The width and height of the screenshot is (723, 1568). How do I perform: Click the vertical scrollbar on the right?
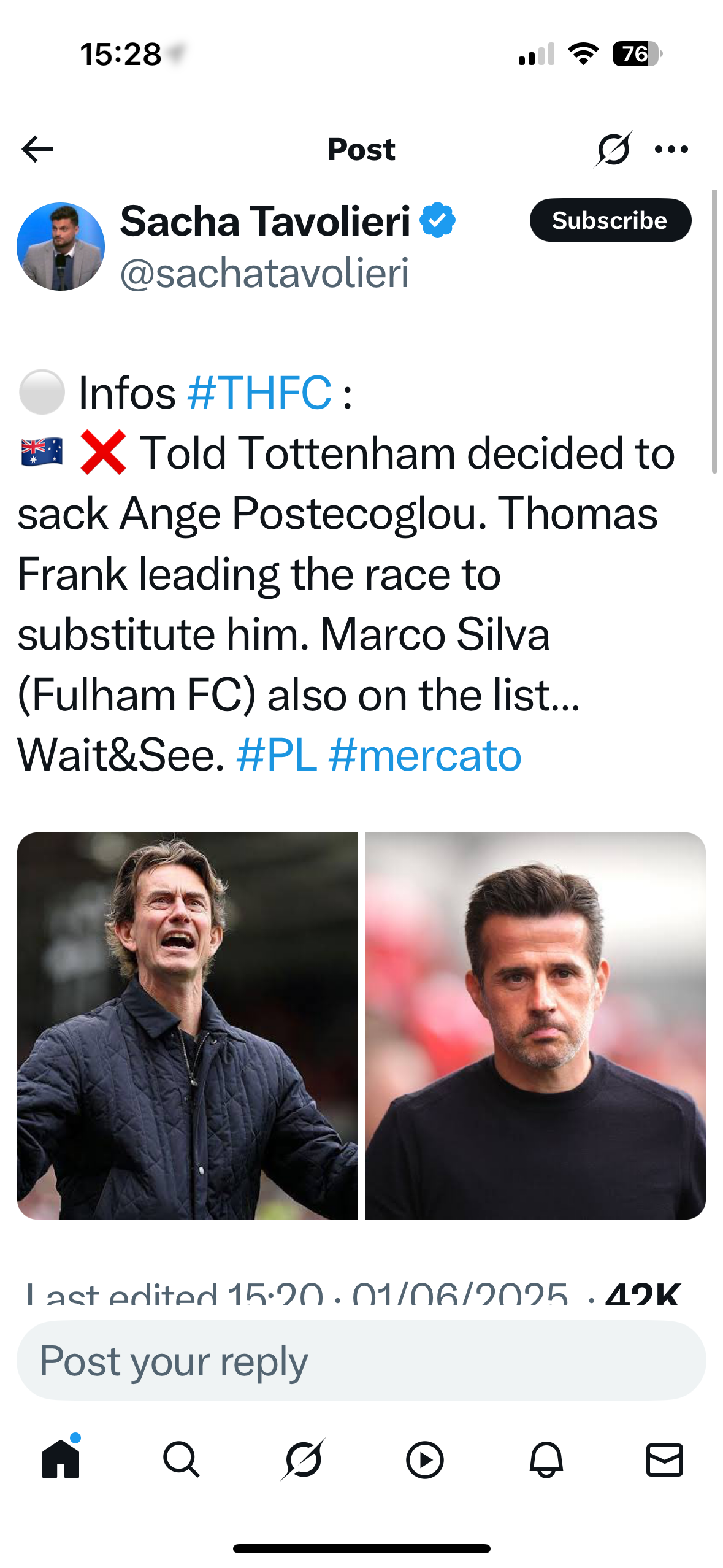[714, 331]
